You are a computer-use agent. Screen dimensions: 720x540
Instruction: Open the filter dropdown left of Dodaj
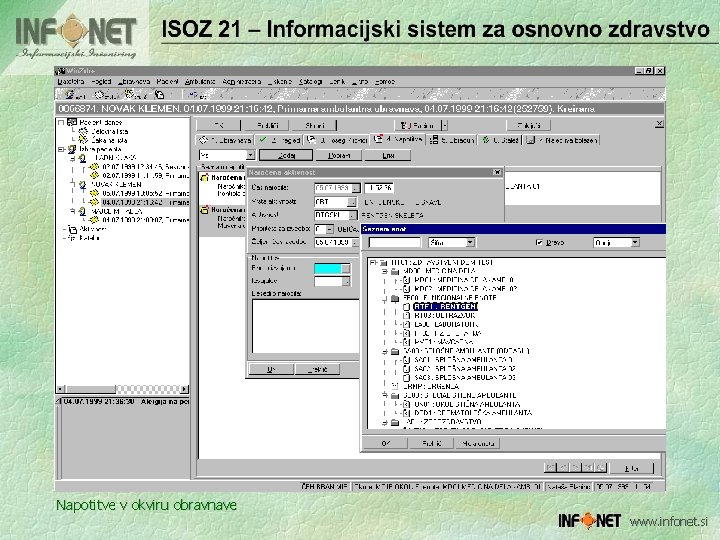(x=250, y=156)
